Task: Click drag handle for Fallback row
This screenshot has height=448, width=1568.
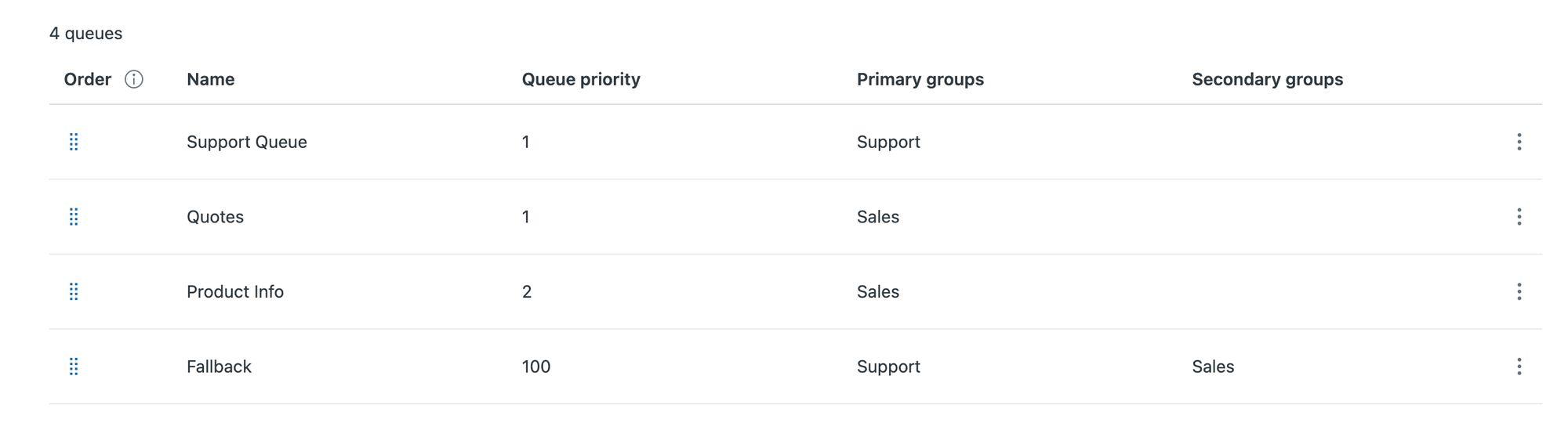Action: (74, 367)
